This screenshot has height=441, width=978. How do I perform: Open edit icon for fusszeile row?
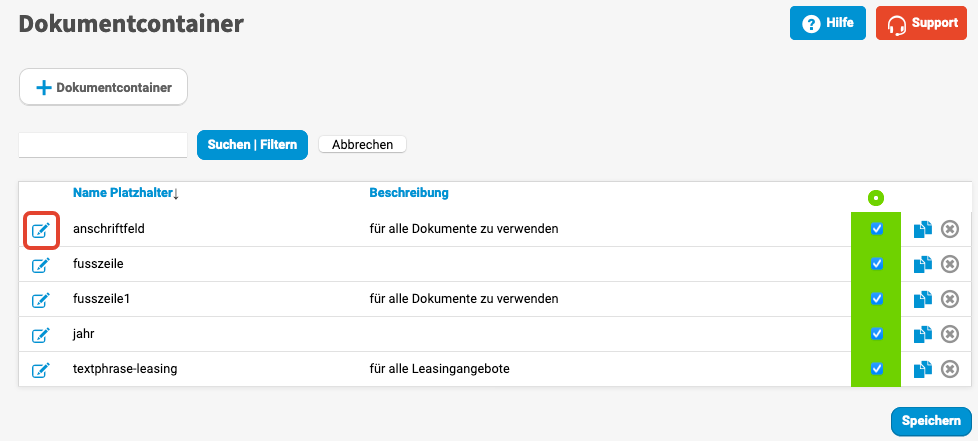(41, 265)
